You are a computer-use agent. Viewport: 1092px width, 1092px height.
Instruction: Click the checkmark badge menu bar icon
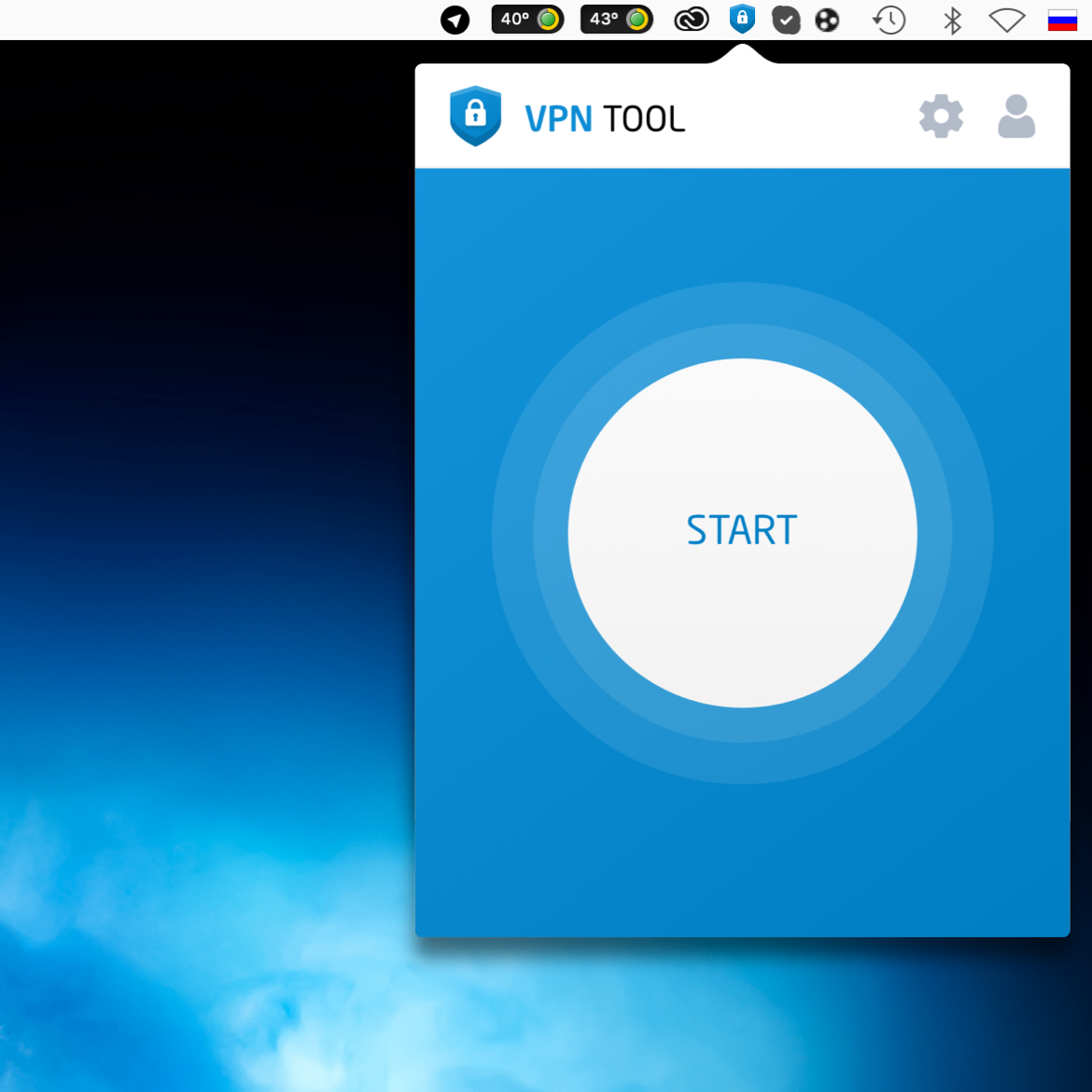786,20
